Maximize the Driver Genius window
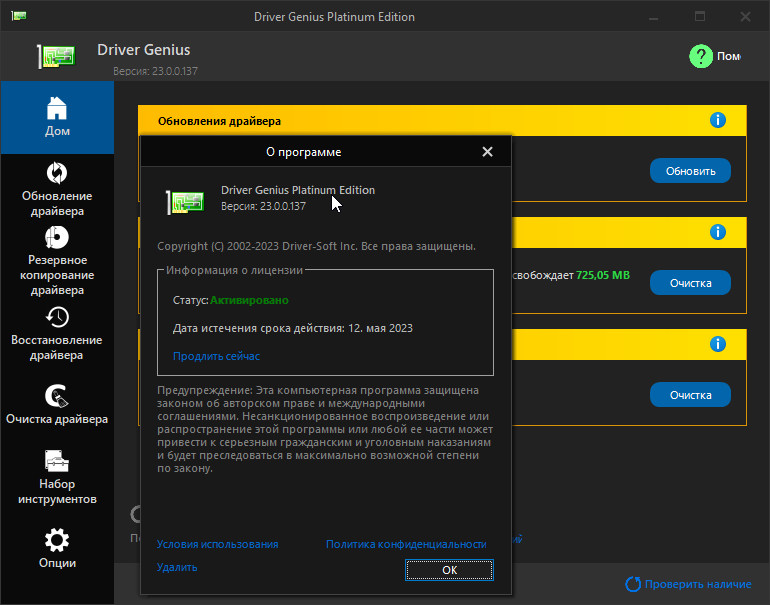The width and height of the screenshot is (770, 605). [x=700, y=17]
